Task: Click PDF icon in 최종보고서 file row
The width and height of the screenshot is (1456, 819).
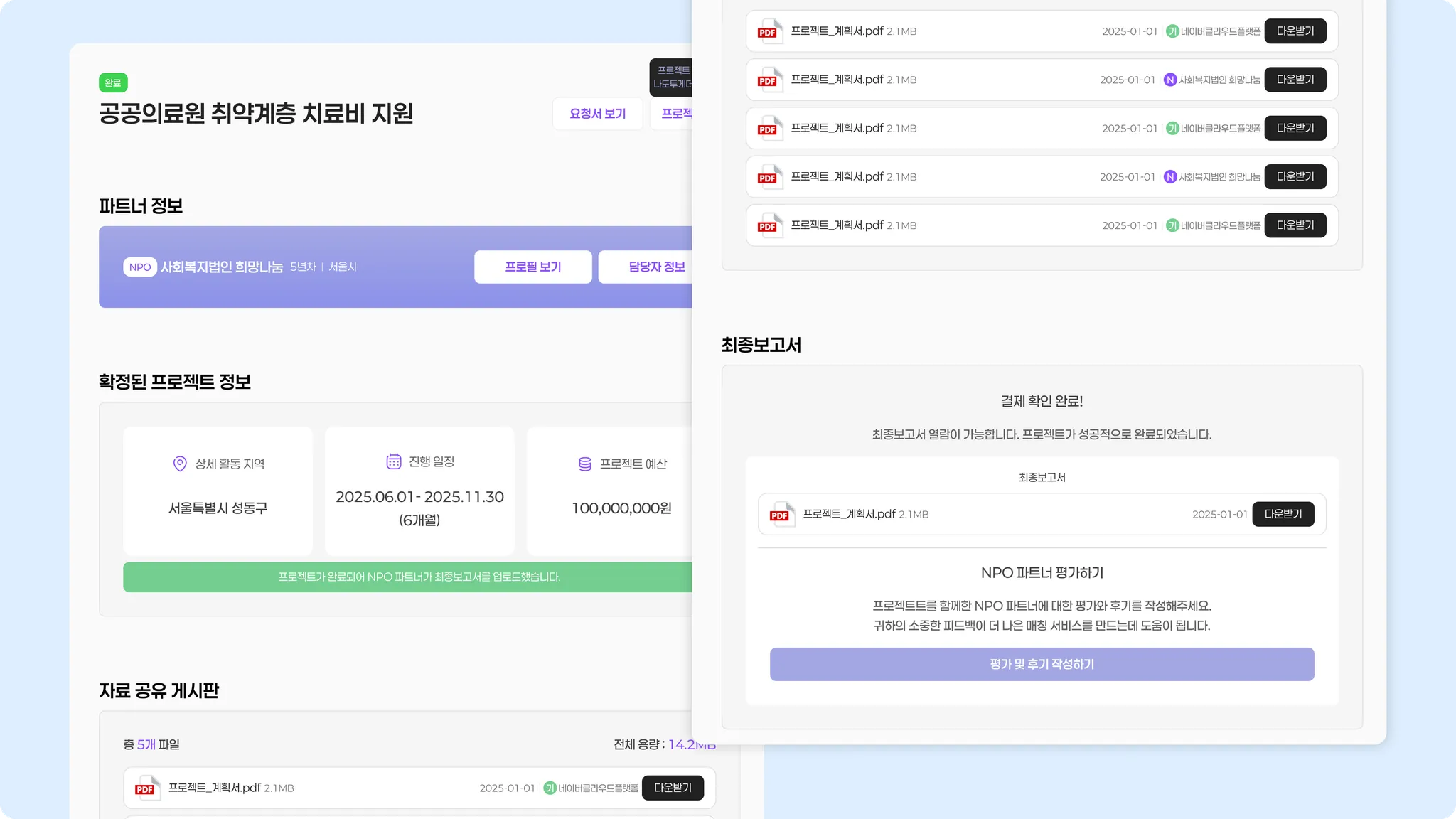Action: (781, 514)
